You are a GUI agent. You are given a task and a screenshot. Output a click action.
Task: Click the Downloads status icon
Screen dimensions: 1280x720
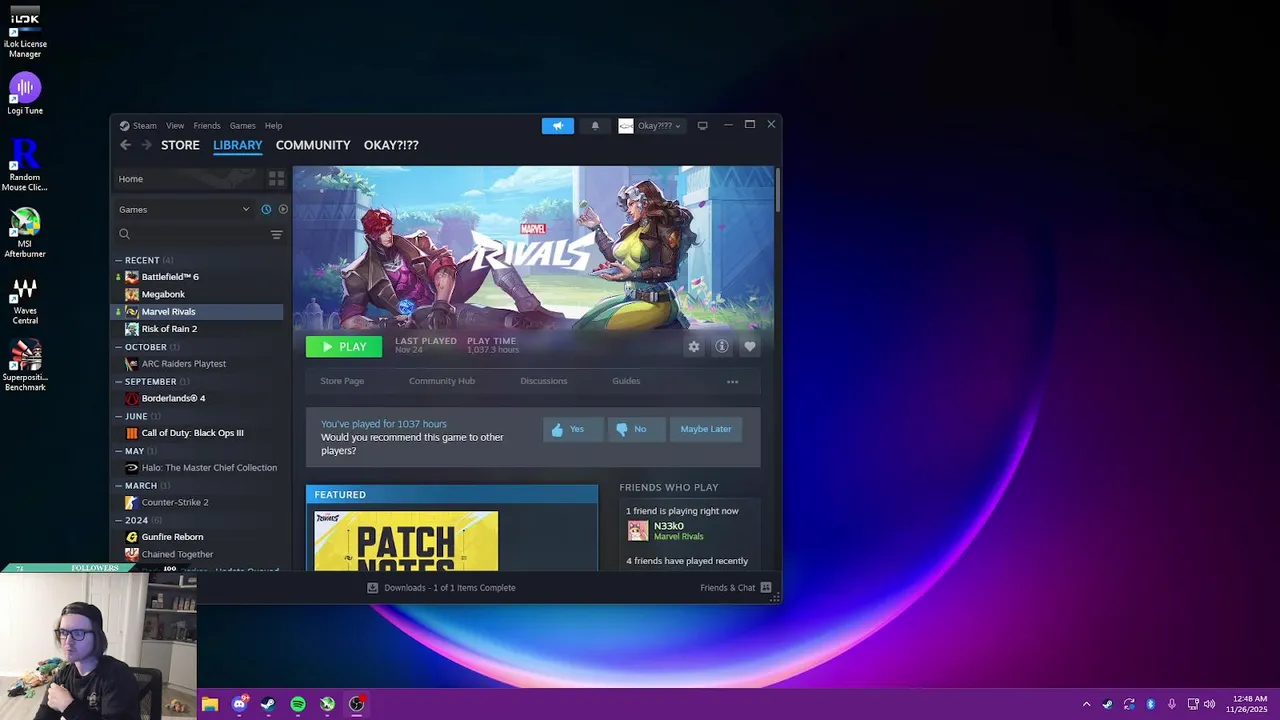pyautogui.click(x=373, y=588)
